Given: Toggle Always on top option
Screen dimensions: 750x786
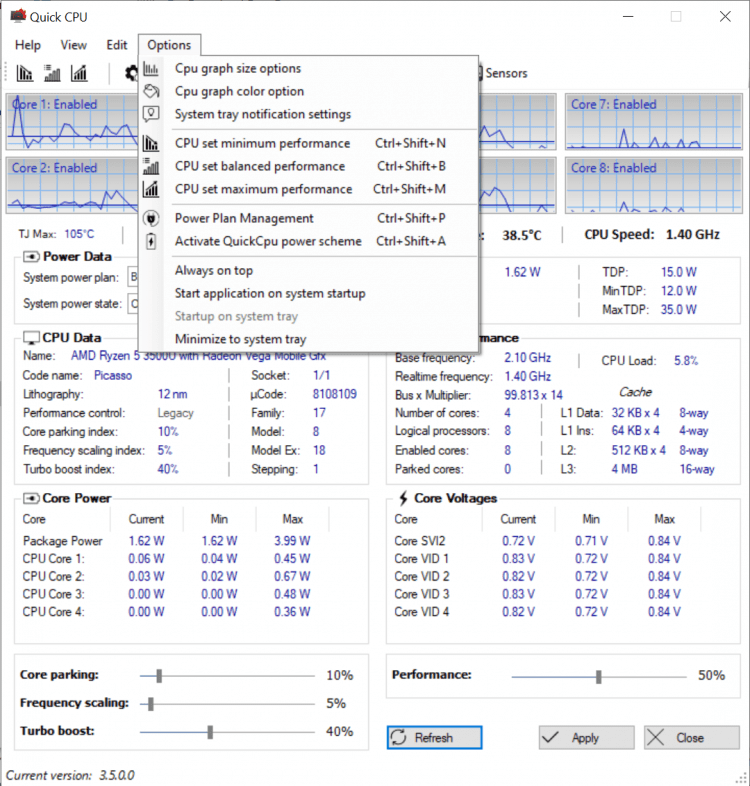Looking at the screenshot, I should coord(214,271).
